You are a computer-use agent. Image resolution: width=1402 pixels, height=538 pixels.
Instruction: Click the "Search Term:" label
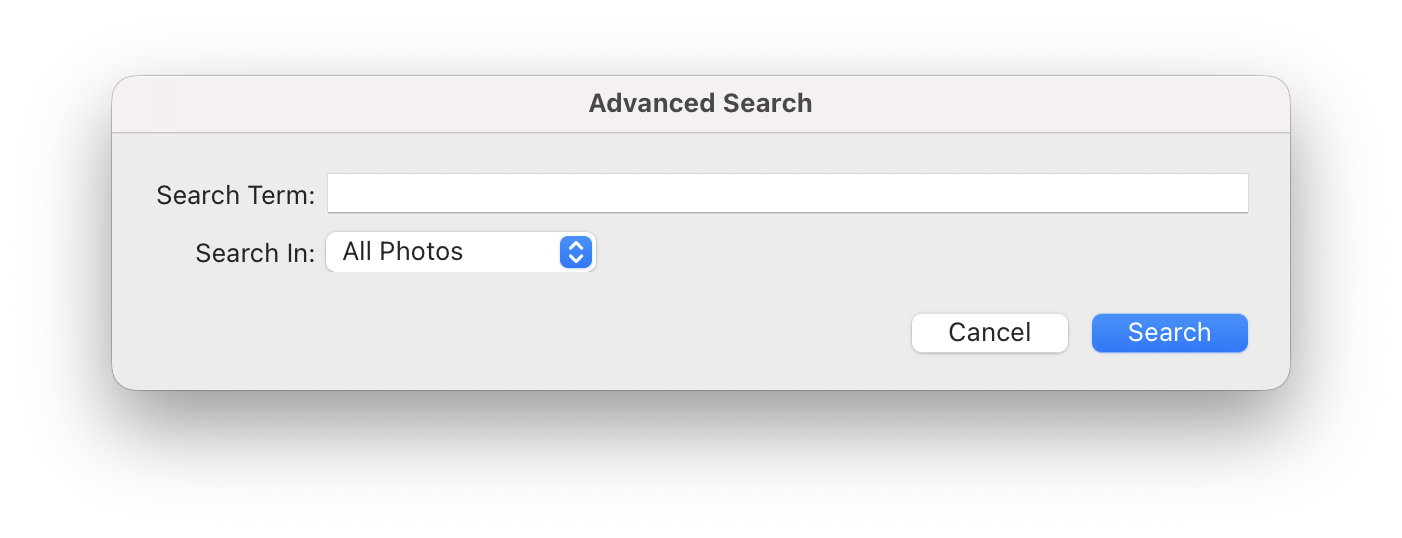[x=235, y=195]
